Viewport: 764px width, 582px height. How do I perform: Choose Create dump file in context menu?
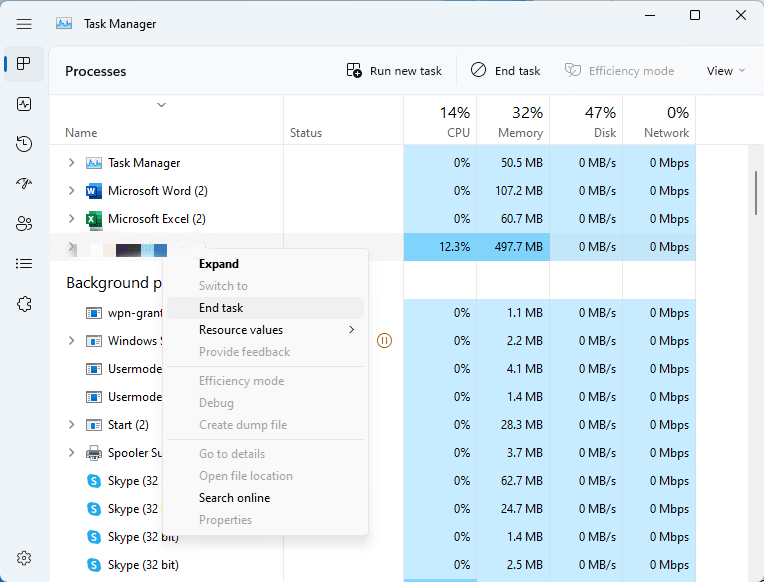tap(266, 425)
